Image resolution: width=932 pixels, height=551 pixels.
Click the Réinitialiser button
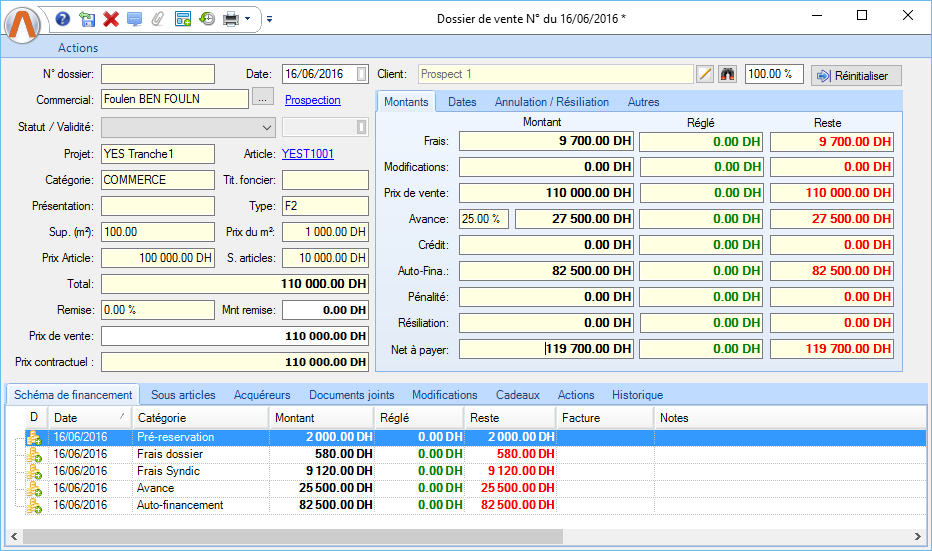point(856,75)
